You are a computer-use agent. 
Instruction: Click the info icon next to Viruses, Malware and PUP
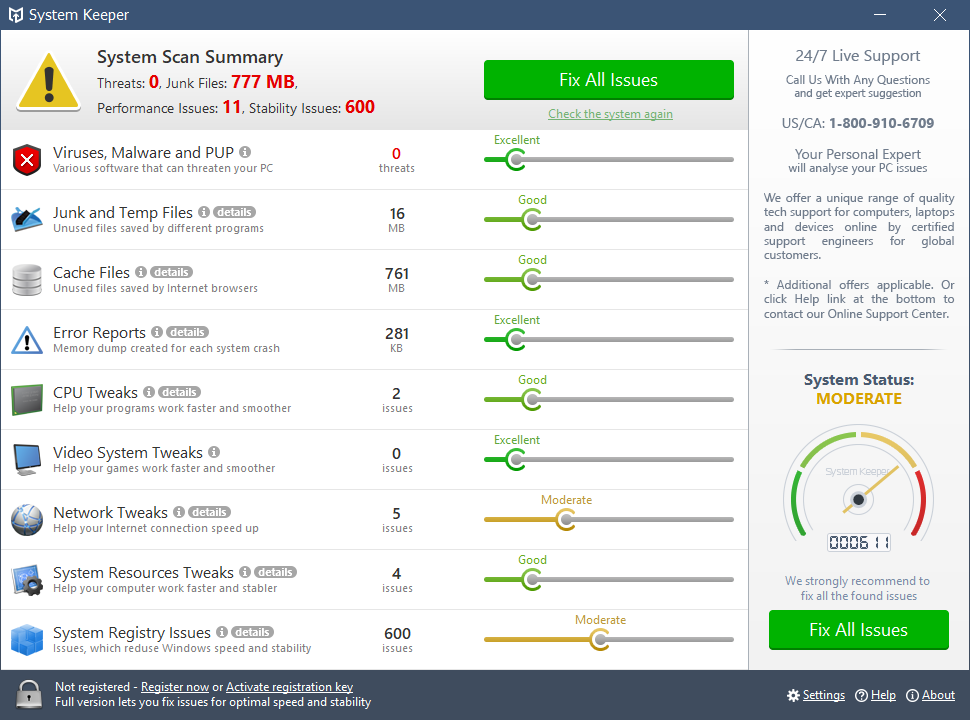pos(245,152)
